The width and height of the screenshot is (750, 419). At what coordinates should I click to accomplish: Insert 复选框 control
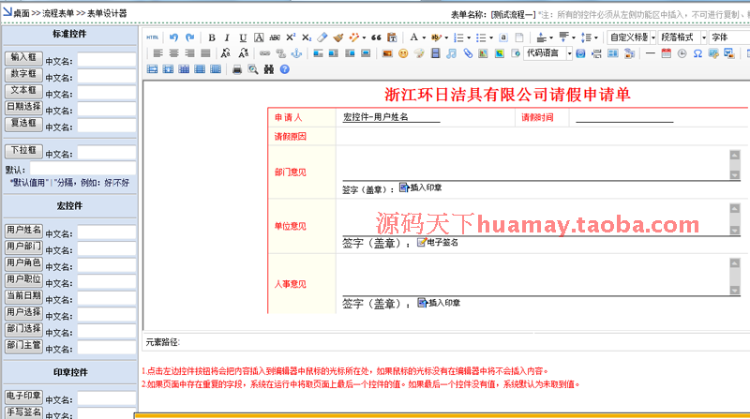(23, 123)
